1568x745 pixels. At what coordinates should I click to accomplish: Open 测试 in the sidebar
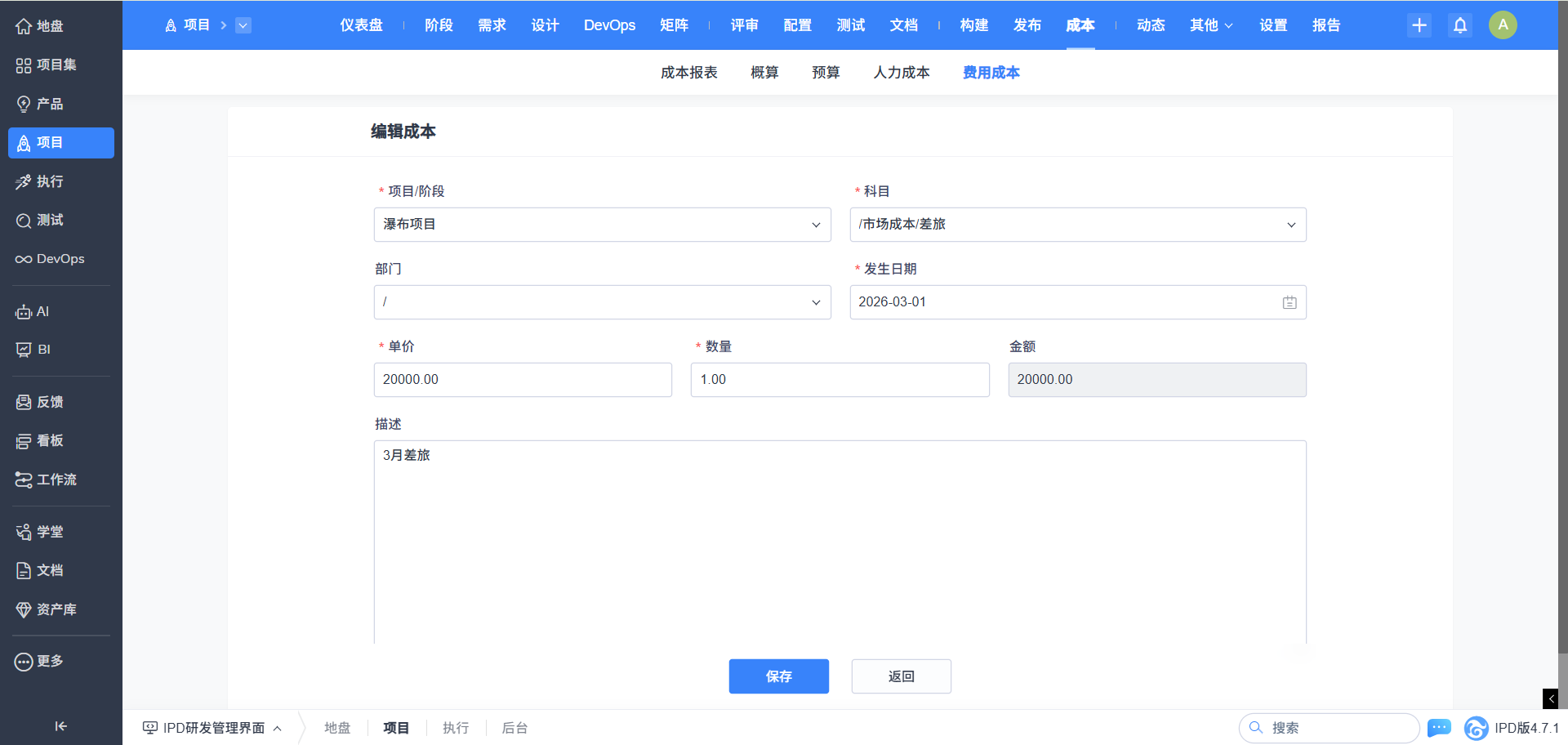coord(60,220)
